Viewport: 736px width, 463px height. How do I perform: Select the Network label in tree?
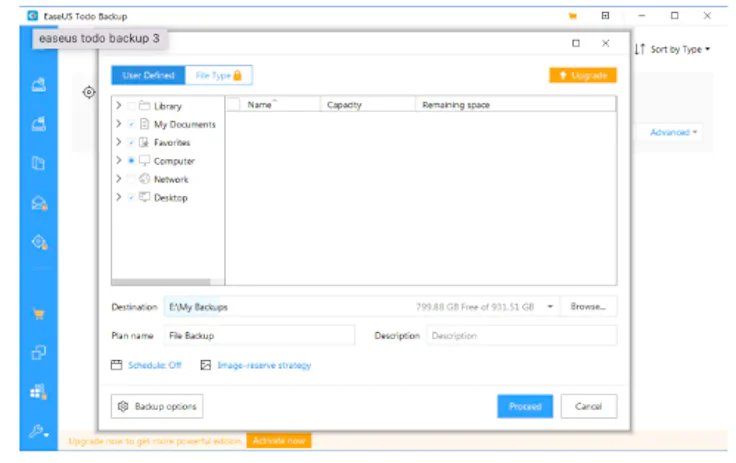[171, 179]
